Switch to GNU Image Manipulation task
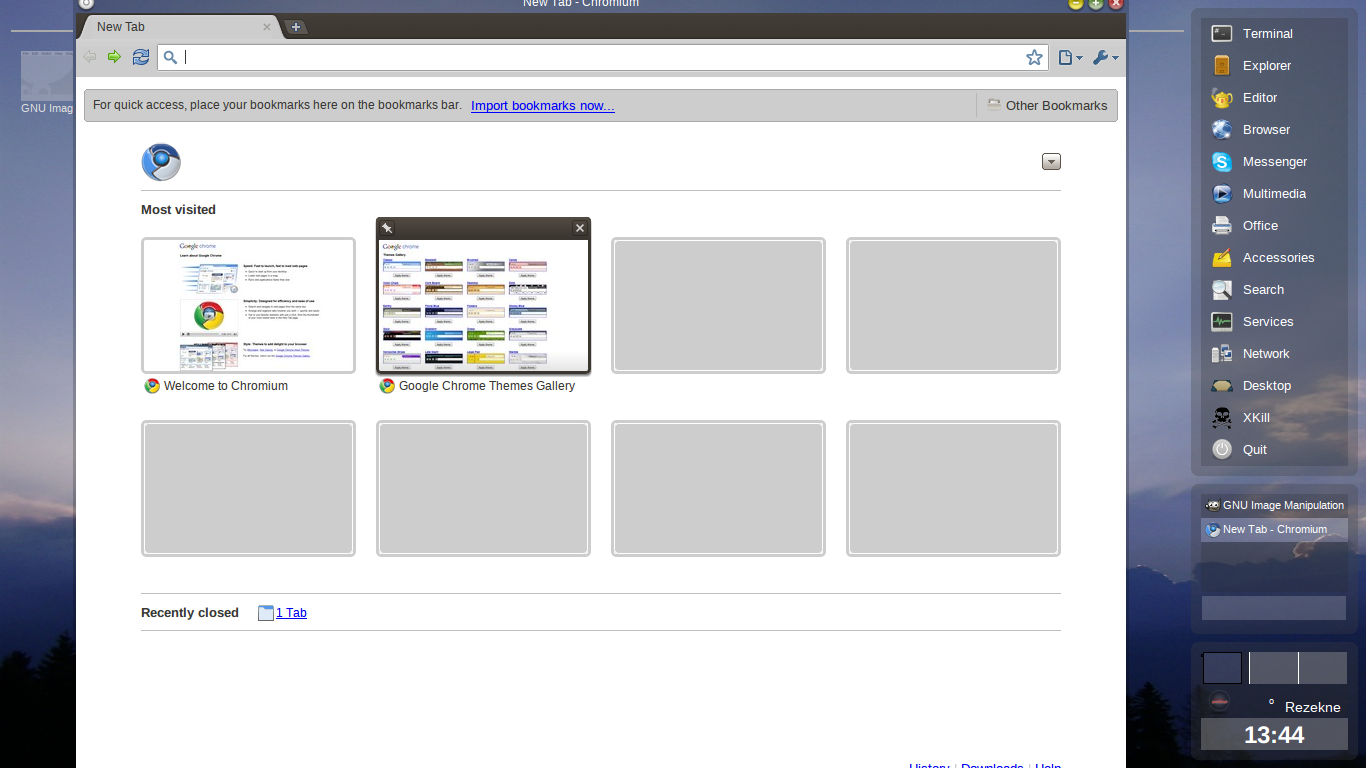Screen dimensions: 1366x768 tap(1274, 506)
